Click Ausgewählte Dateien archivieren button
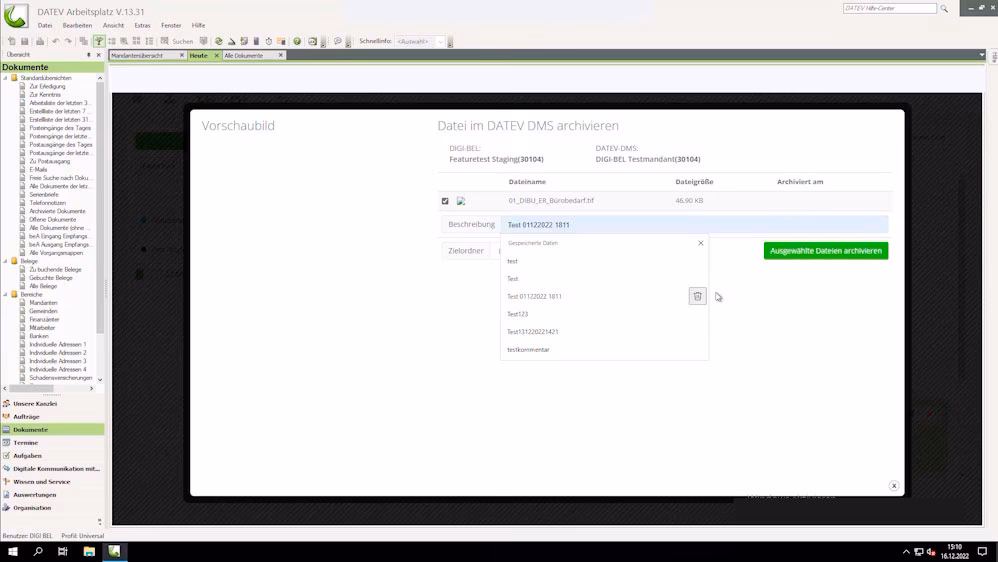 click(825, 251)
